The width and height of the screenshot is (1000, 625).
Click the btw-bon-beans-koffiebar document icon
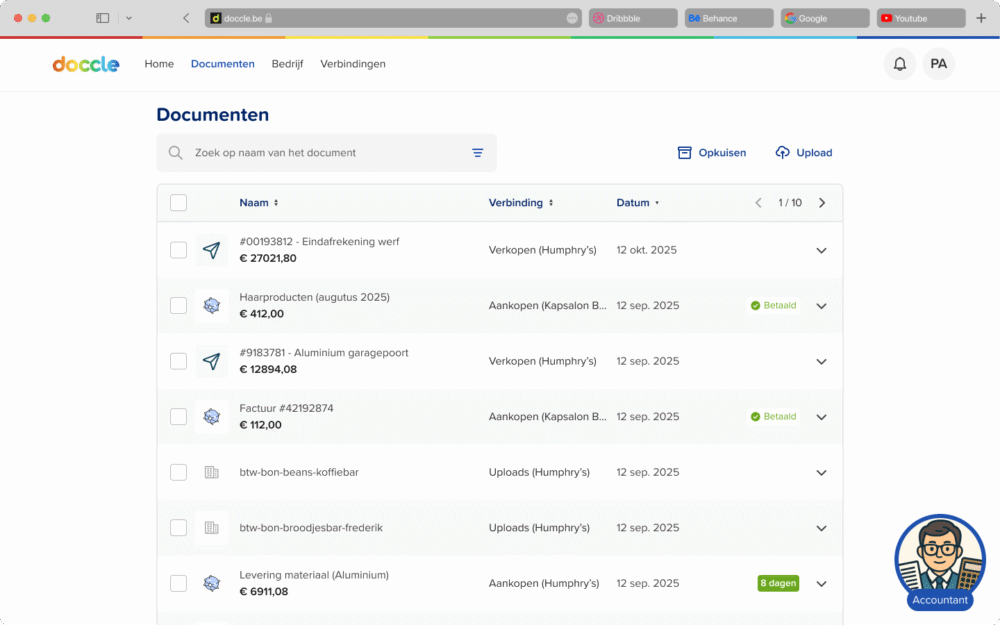point(211,472)
